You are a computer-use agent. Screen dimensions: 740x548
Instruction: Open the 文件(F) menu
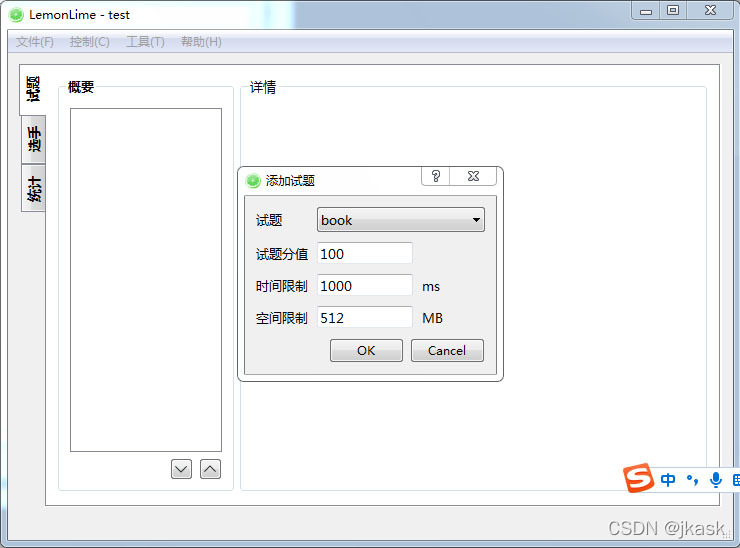tap(34, 42)
